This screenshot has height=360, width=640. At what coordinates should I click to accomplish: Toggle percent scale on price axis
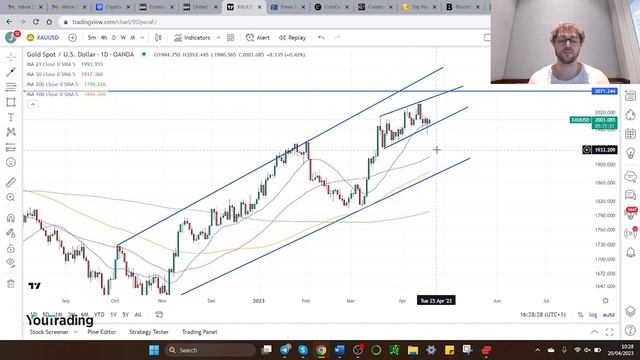[580, 315]
